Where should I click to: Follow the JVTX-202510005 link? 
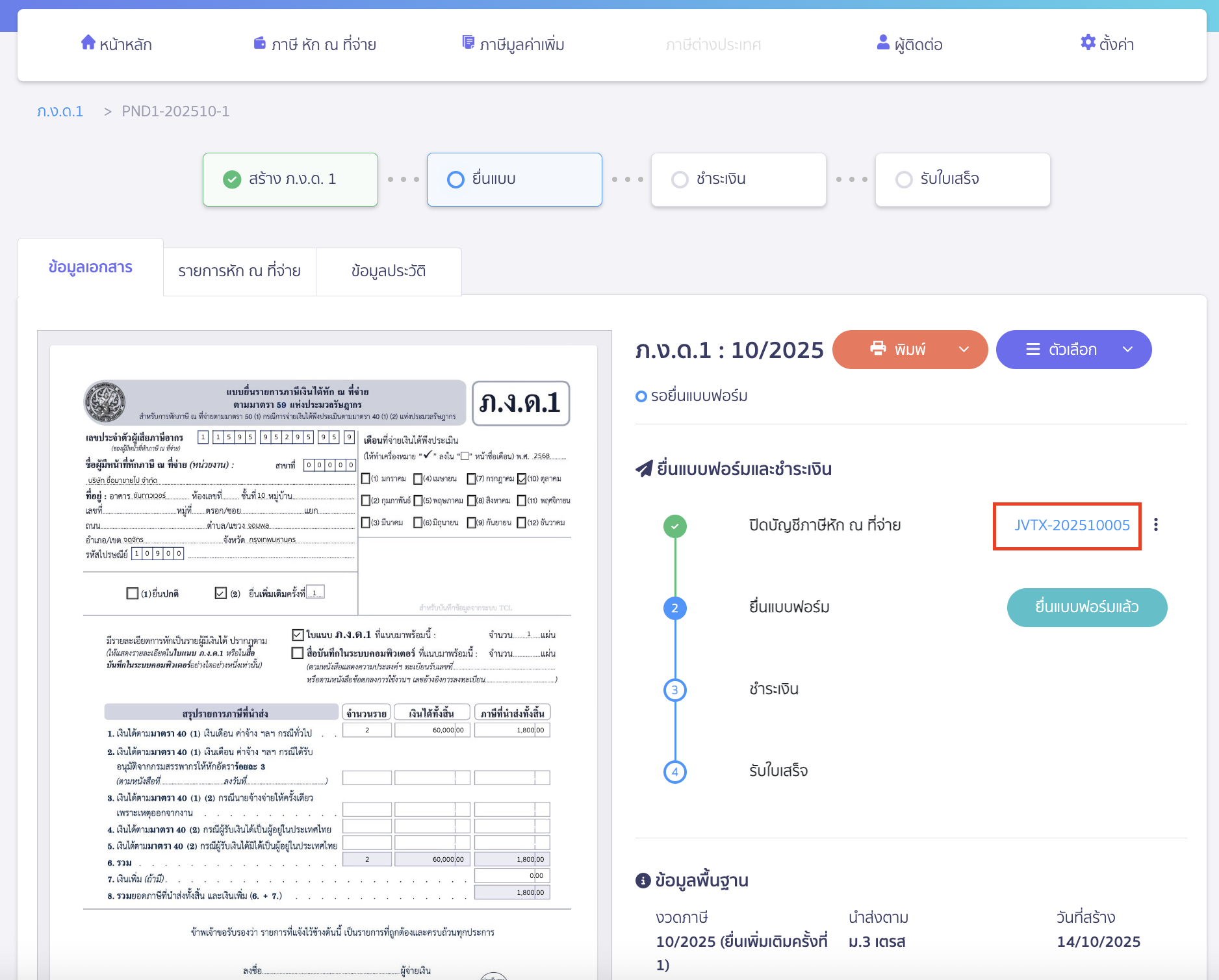tap(1071, 526)
